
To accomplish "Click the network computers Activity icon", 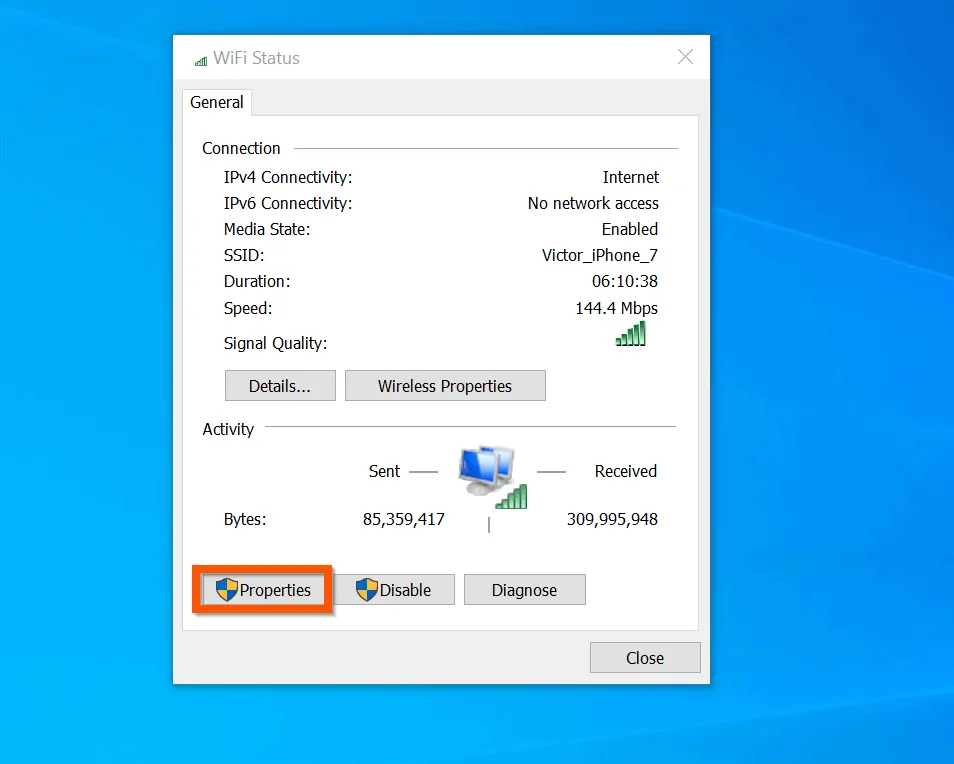I will coord(491,476).
